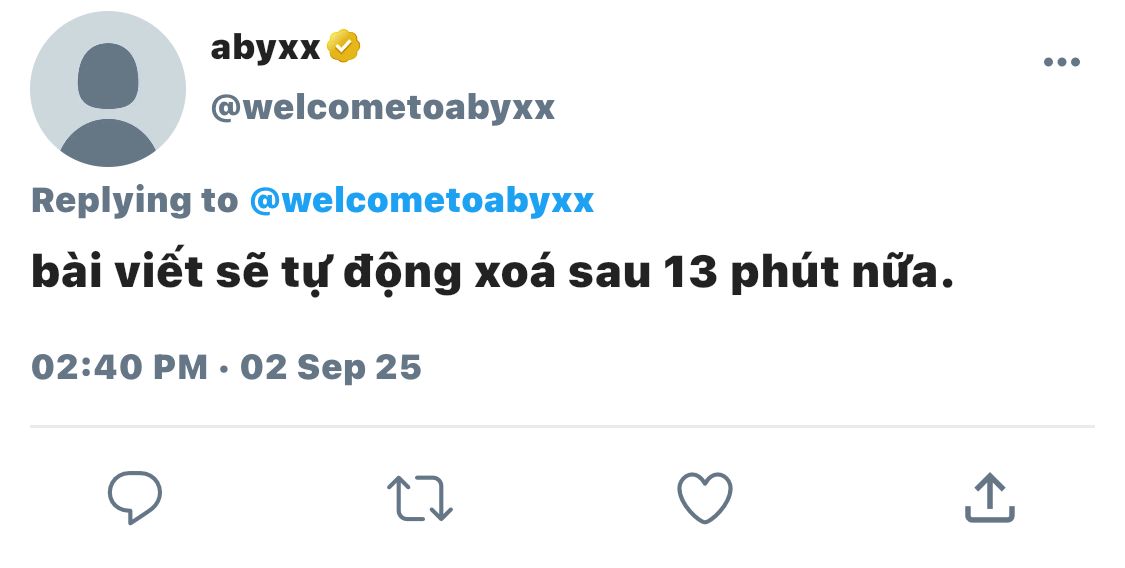The width and height of the screenshot is (1125, 568).
Task: Retweet this post using the arrows icon
Action: tap(420, 498)
